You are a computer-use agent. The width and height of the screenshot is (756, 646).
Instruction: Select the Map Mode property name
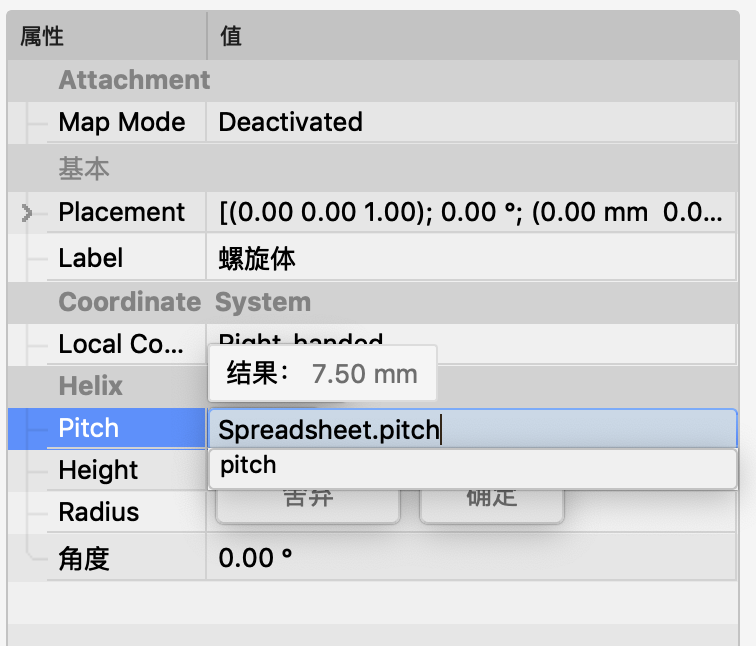[x=121, y=122]
